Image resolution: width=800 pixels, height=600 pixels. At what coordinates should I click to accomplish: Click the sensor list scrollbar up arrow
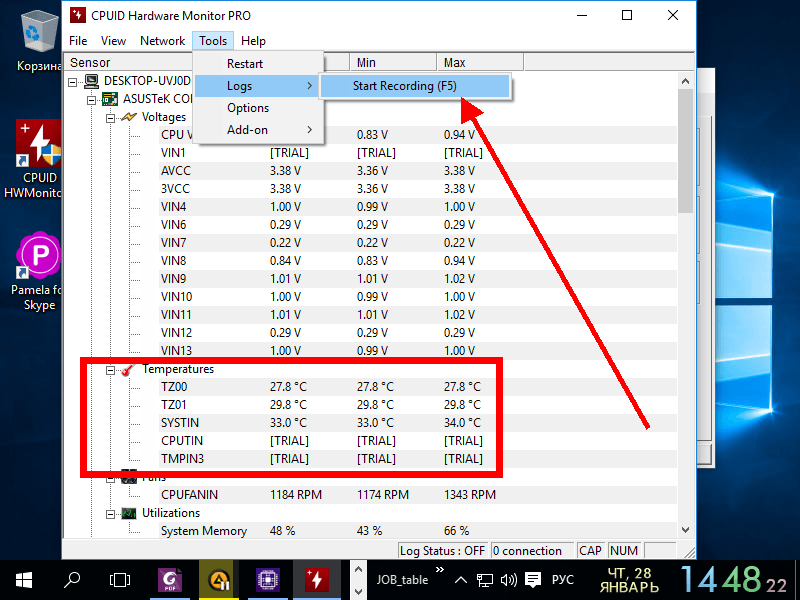[685, 81]
